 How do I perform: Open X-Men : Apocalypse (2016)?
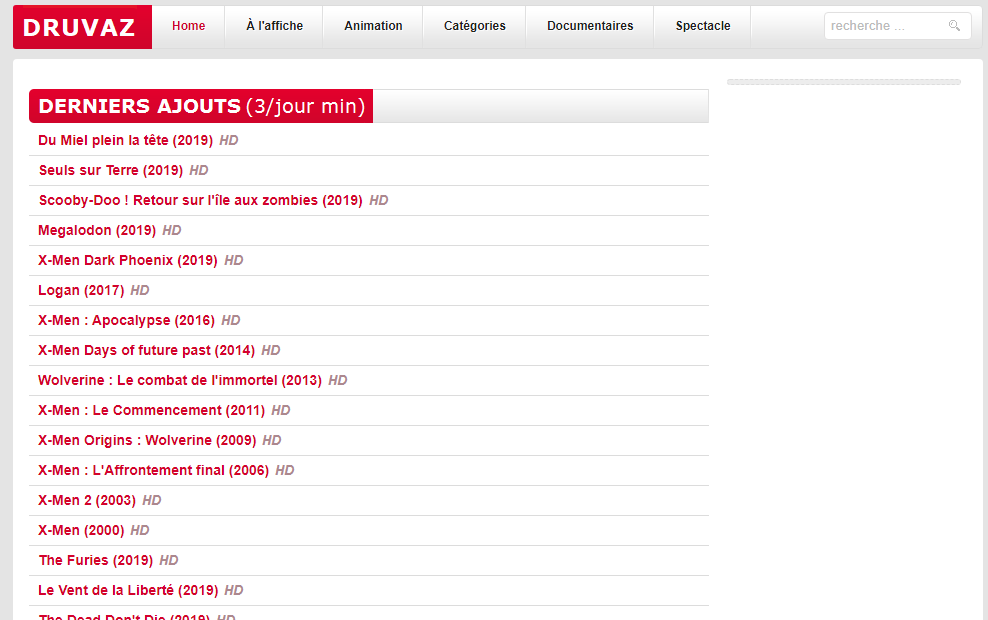[126, 321]
